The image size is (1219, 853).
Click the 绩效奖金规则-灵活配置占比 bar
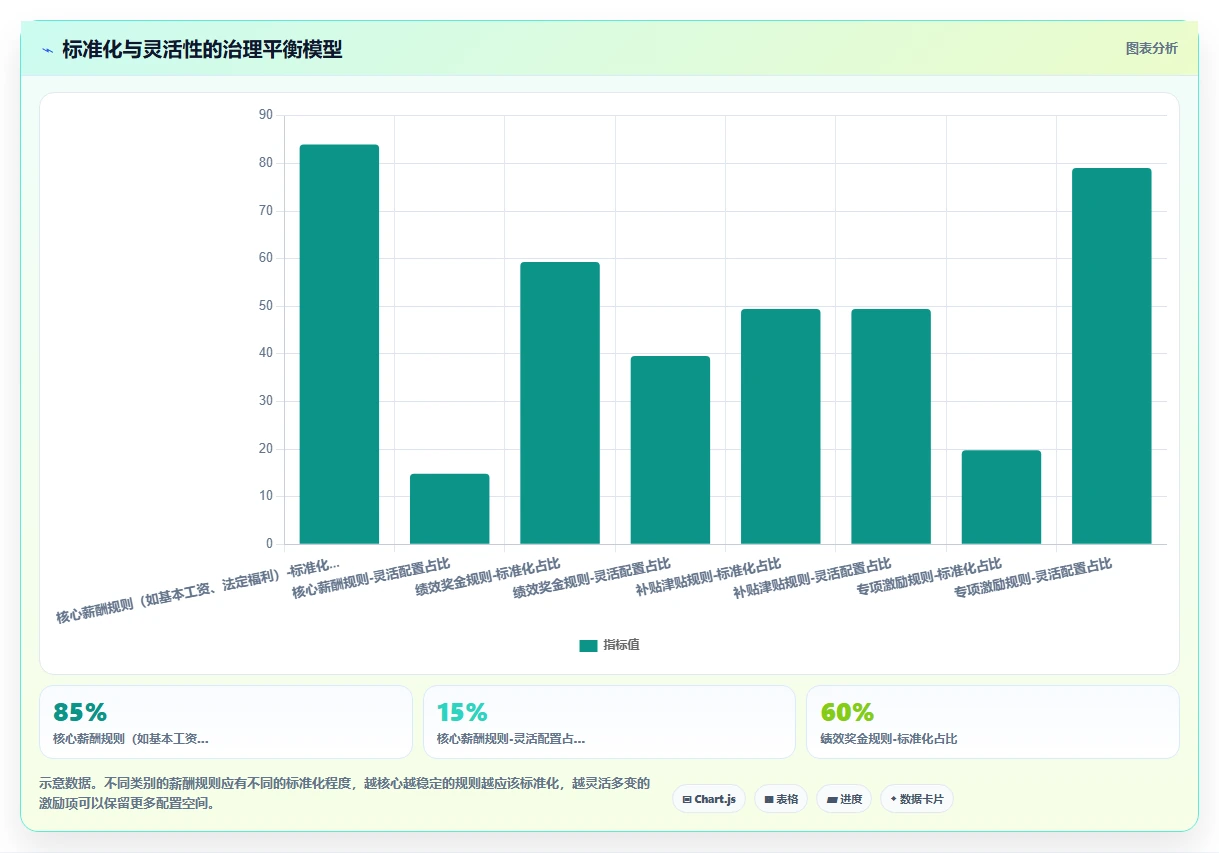click(x=670, y=450)
